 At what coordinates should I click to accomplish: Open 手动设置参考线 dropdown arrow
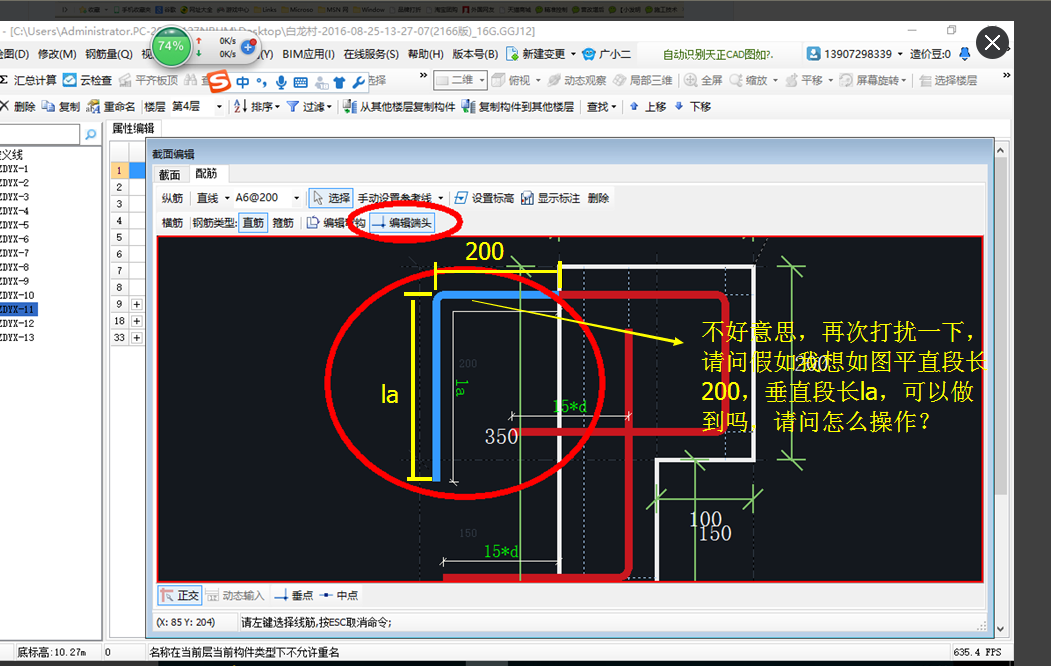point(440,198)
